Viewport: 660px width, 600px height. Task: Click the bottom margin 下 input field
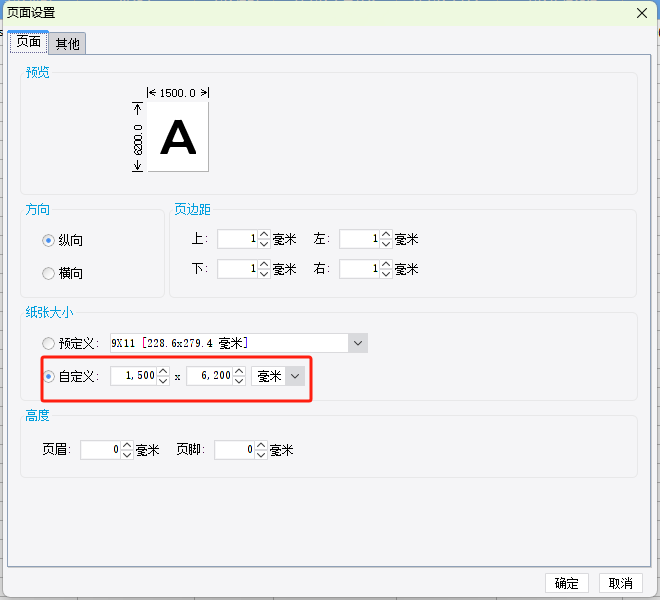click(x=237, y=269)
